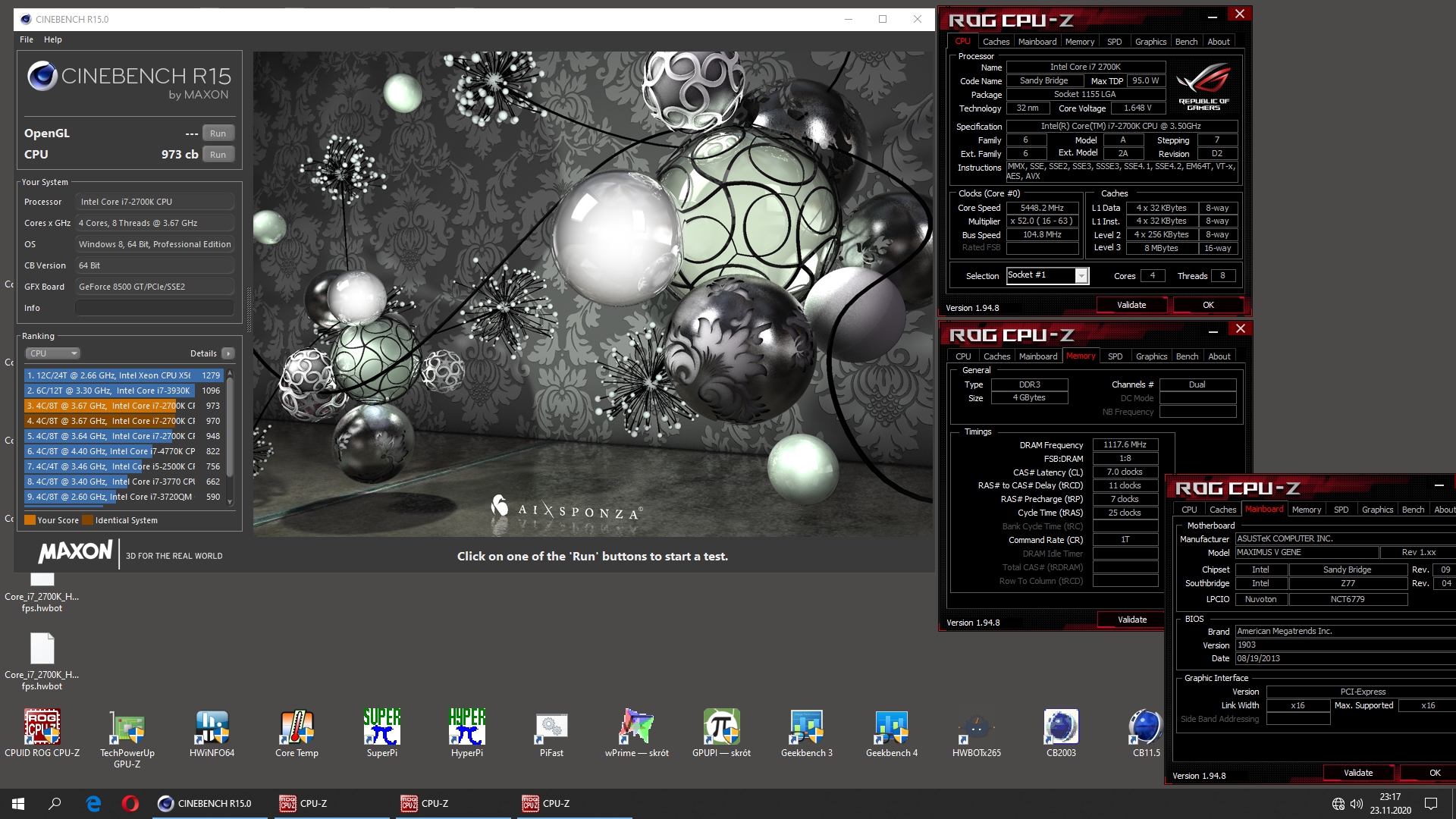Launch HWiNFO64 desktop icon
Viewport: 1456px width, 819px height.
[212, 733]
